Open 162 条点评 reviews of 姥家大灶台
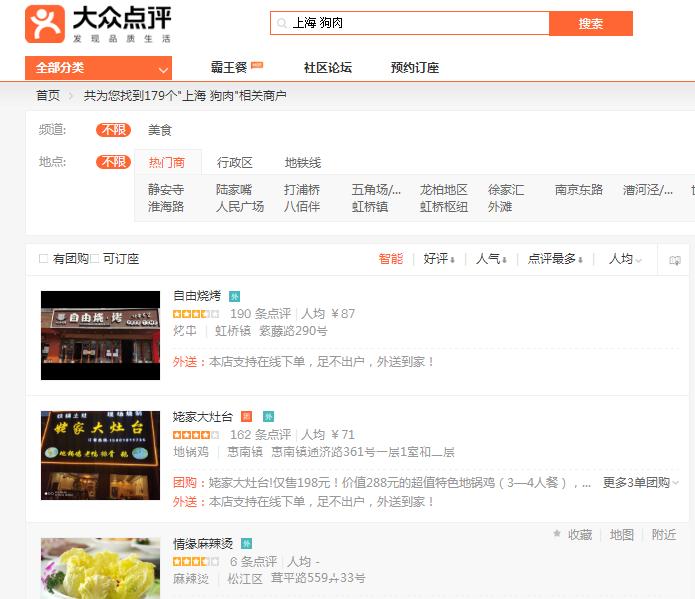The image size is (695, 599). (261, 435)
